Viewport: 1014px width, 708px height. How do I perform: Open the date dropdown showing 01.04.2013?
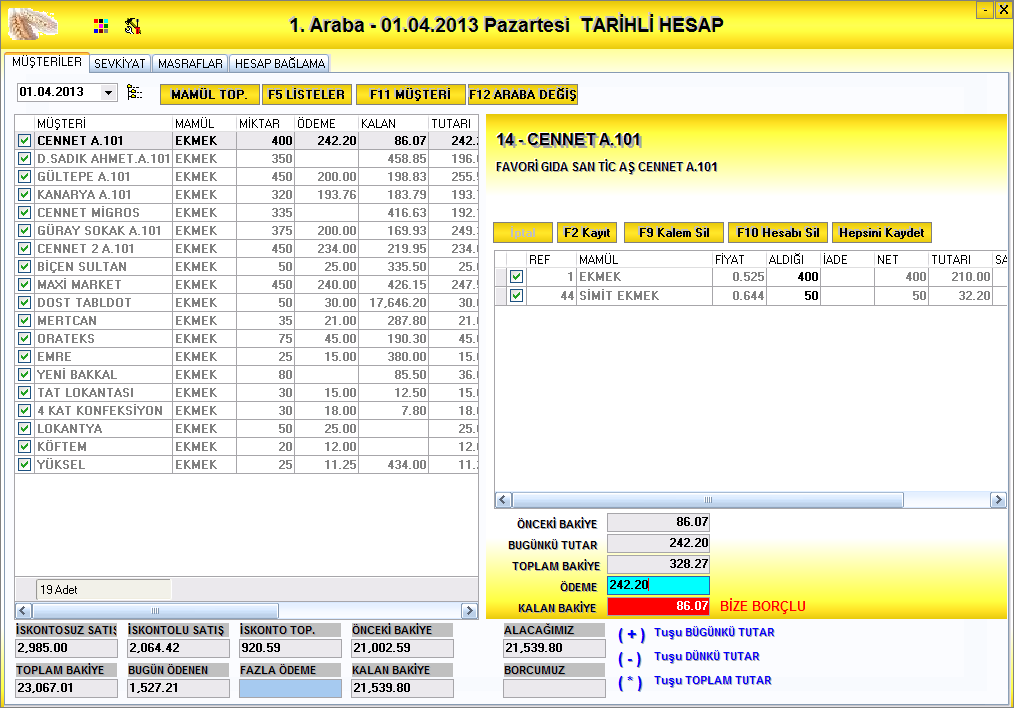tap(108, 93)
